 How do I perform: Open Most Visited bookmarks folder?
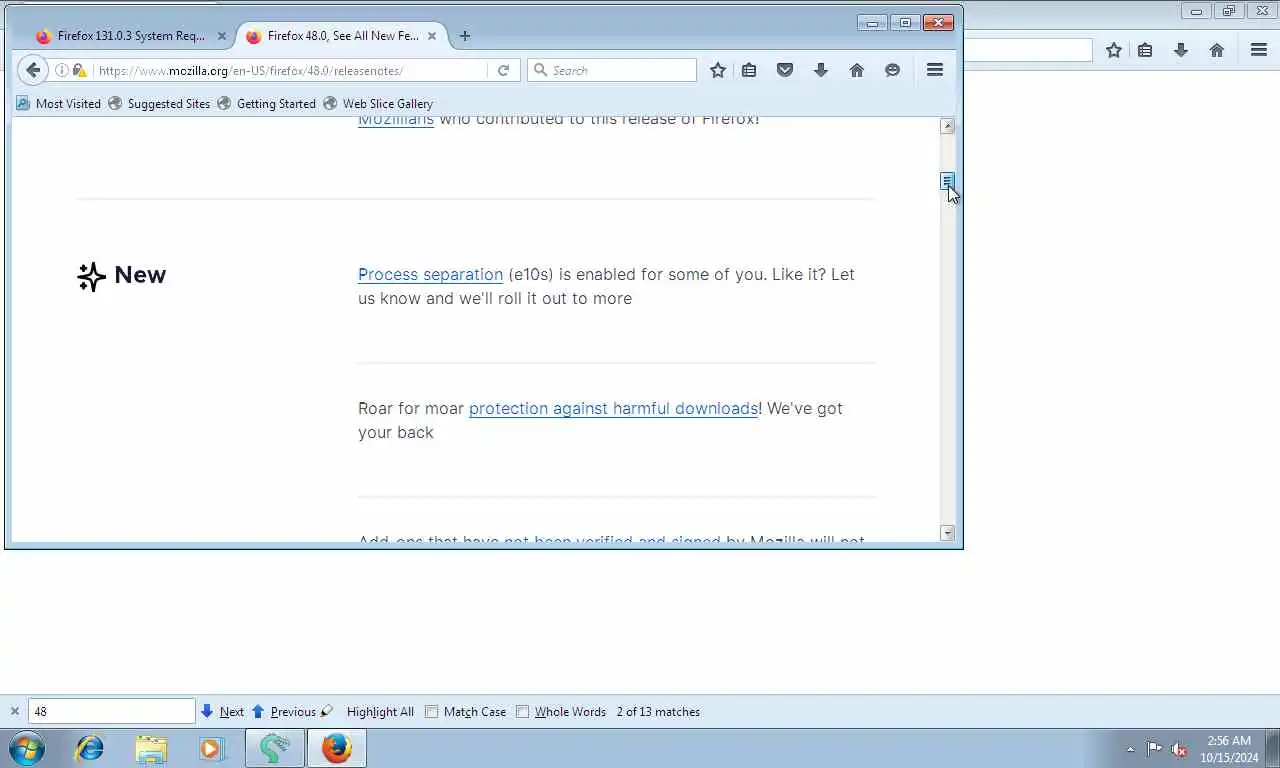tap(59, 103)
